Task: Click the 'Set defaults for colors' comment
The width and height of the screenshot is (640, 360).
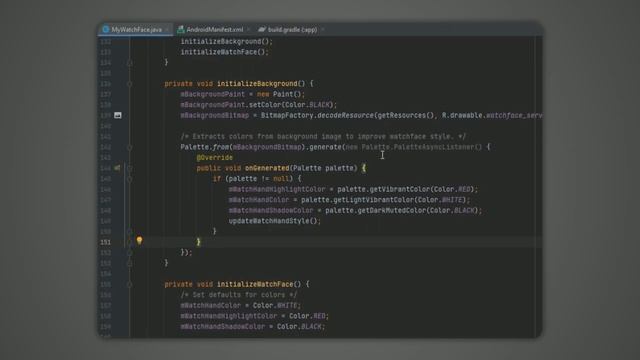Action: (x=239, y=295)
